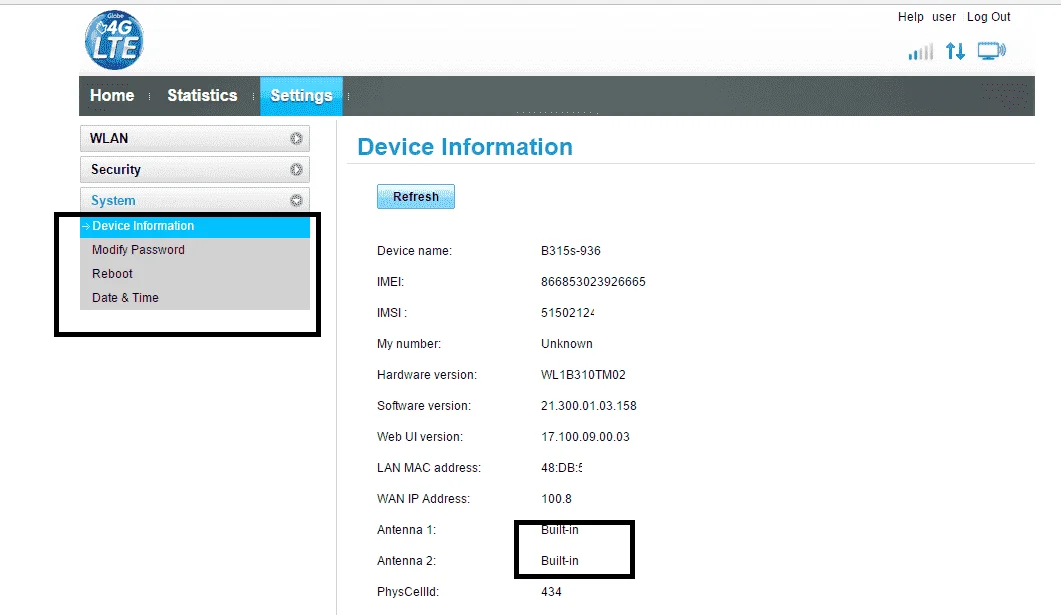Switch to the Settings tab
Image resolution: width=1061 pixels, height=615 pixels.
tap(301, 95)
